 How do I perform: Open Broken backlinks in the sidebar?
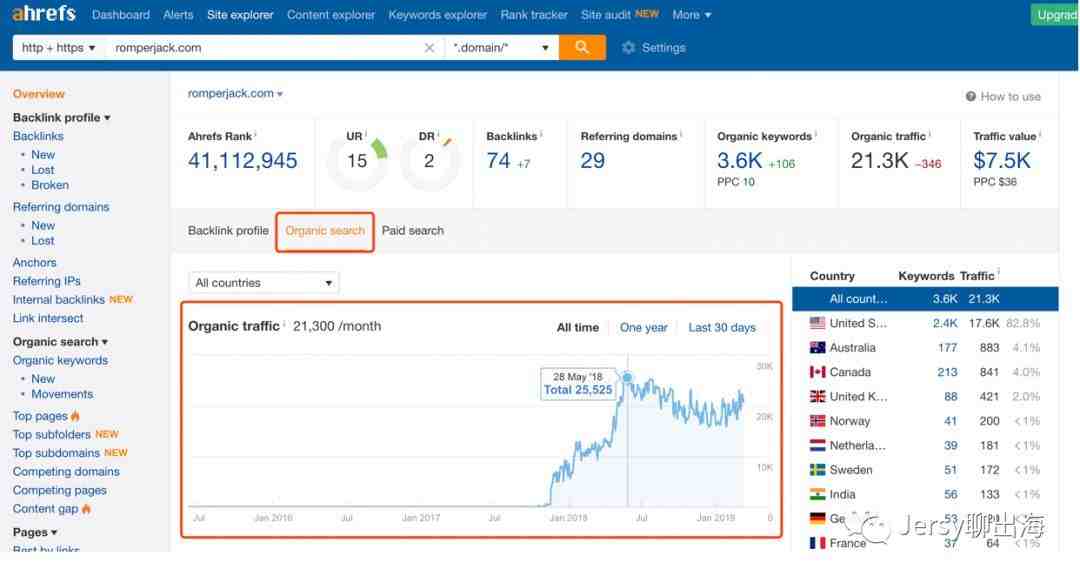tap(50, 185)
